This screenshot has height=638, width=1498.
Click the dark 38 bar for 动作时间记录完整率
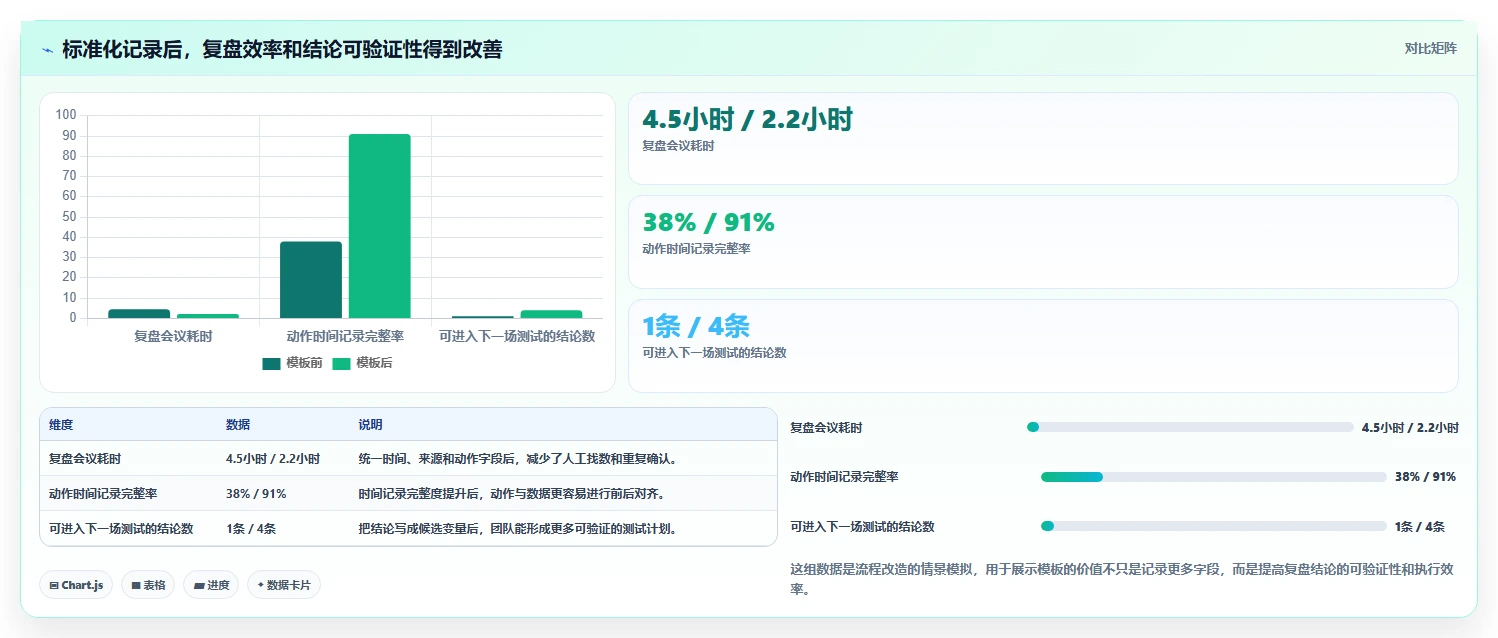click(311, 280)
